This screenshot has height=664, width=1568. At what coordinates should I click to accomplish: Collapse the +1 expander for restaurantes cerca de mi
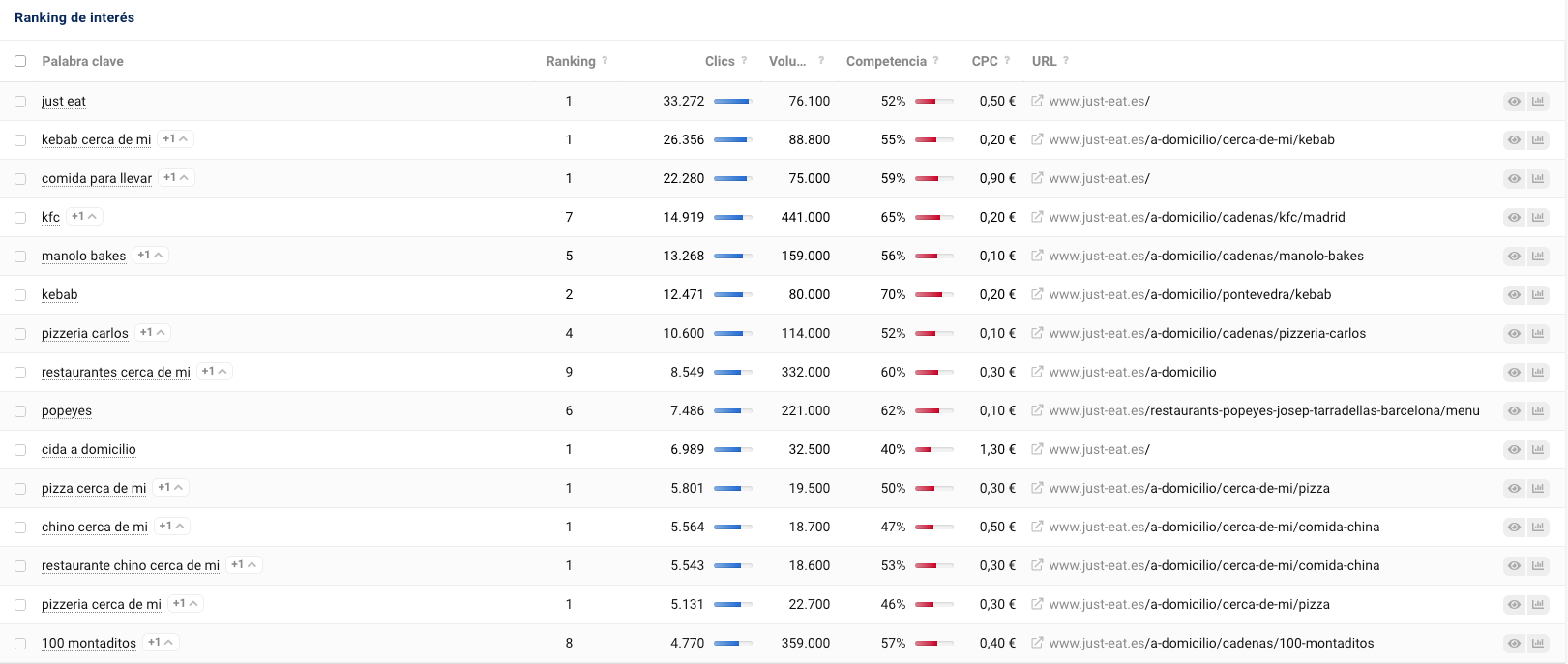[x=214, y=371]
